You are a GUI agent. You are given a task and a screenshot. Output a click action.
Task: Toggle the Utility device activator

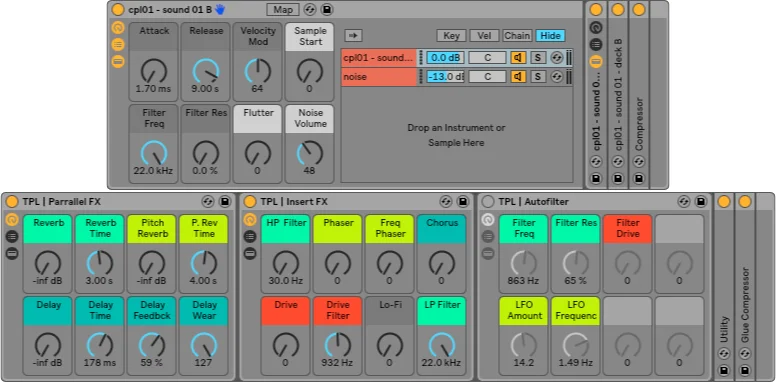(x=724, y=201)
